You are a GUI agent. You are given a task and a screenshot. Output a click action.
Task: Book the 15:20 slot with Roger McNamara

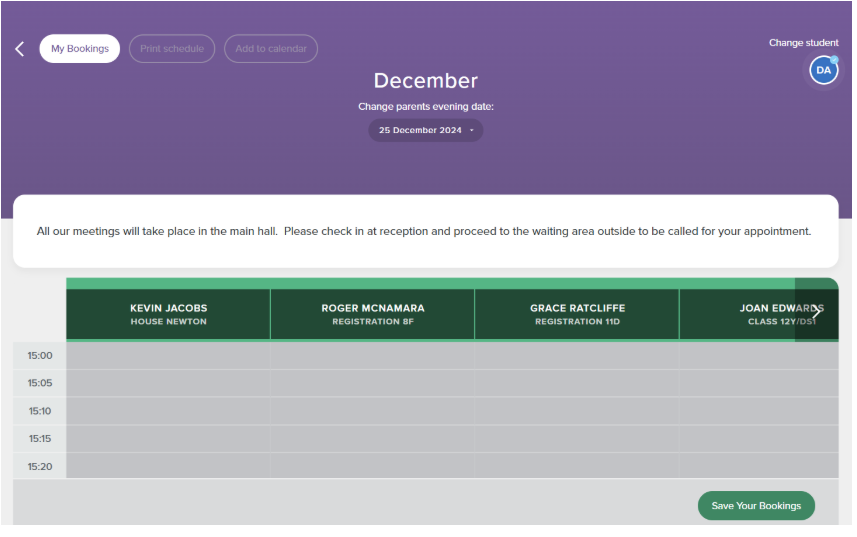[x=372, y=466]
